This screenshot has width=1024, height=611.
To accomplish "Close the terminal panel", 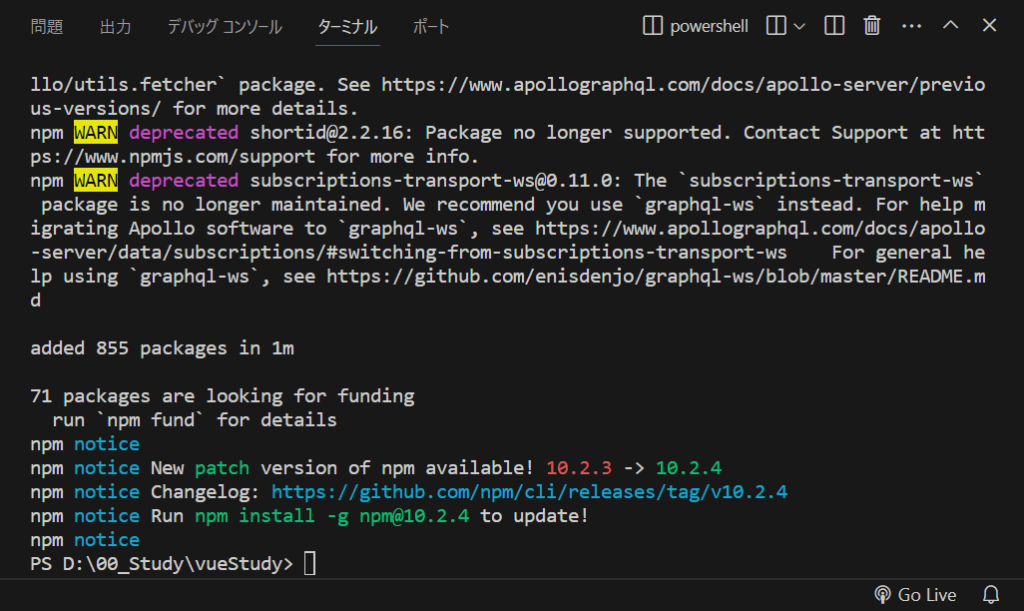I will pyautogui.click(x=989, y=25).
